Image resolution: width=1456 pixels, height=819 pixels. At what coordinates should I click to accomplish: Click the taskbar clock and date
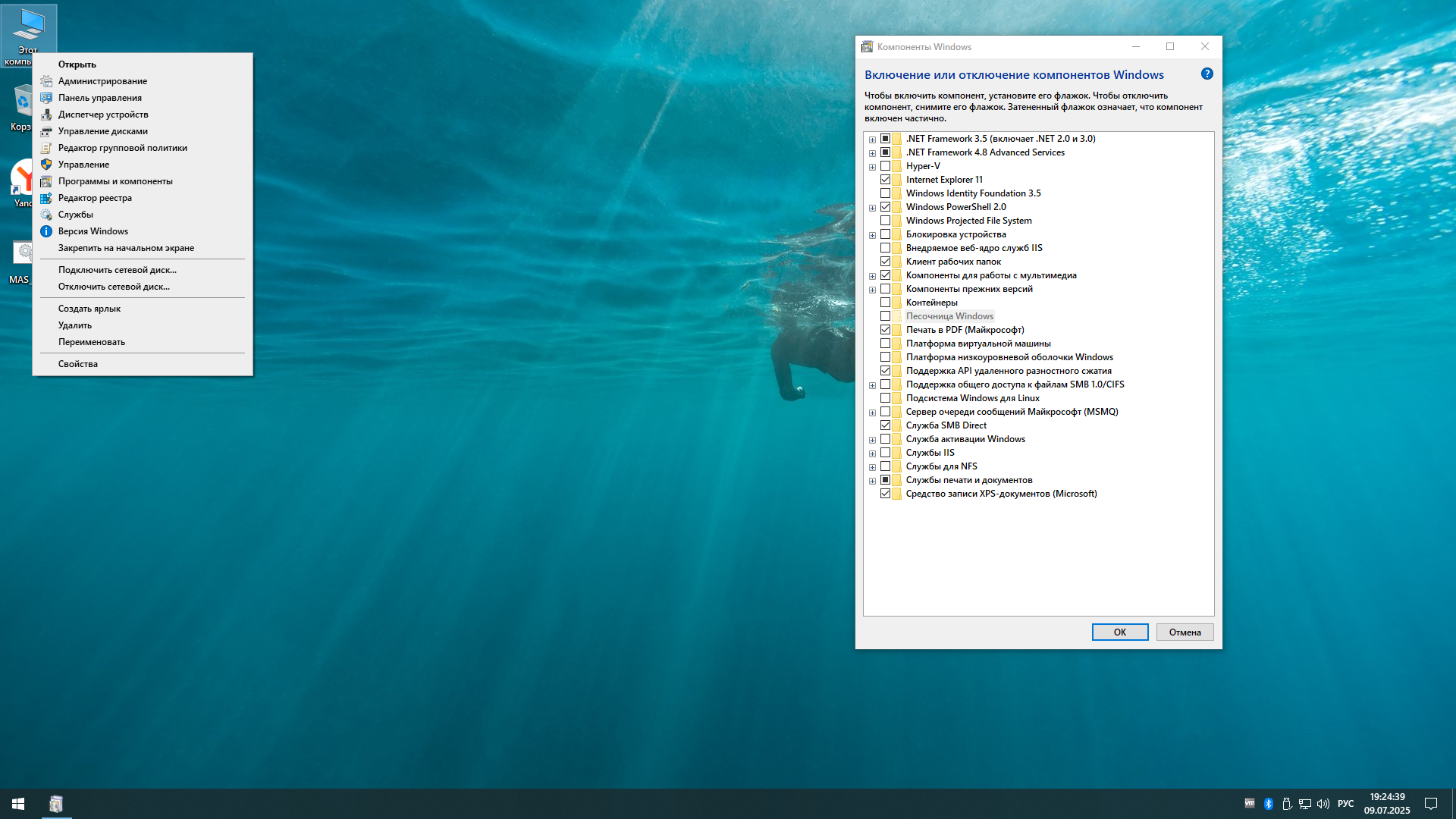(x=1387, y=804)
